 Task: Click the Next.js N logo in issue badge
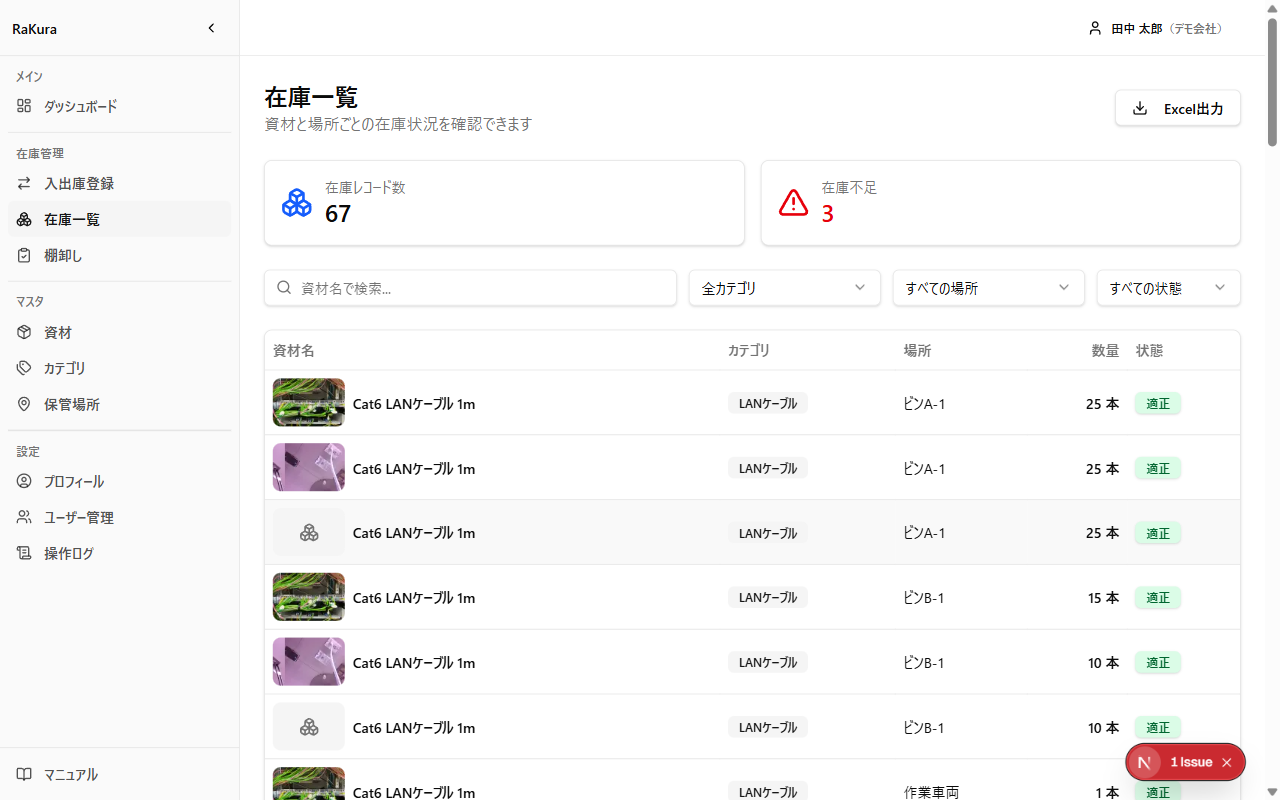1145,762
